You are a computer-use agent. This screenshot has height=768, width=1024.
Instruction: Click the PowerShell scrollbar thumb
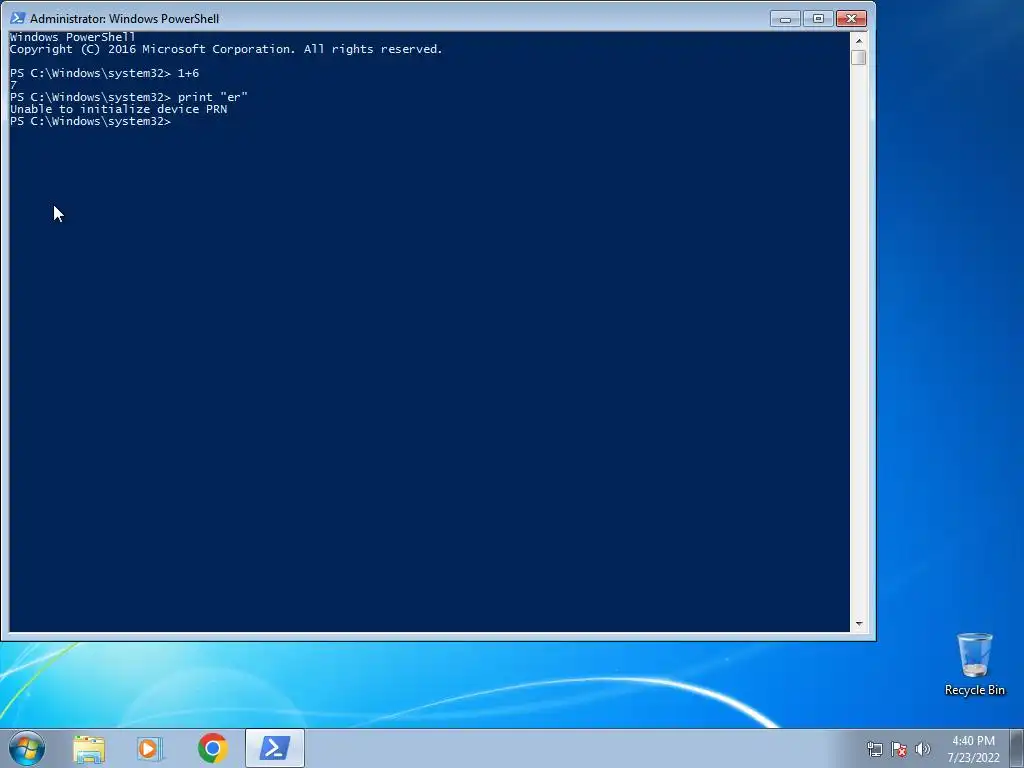coord(859,57)
